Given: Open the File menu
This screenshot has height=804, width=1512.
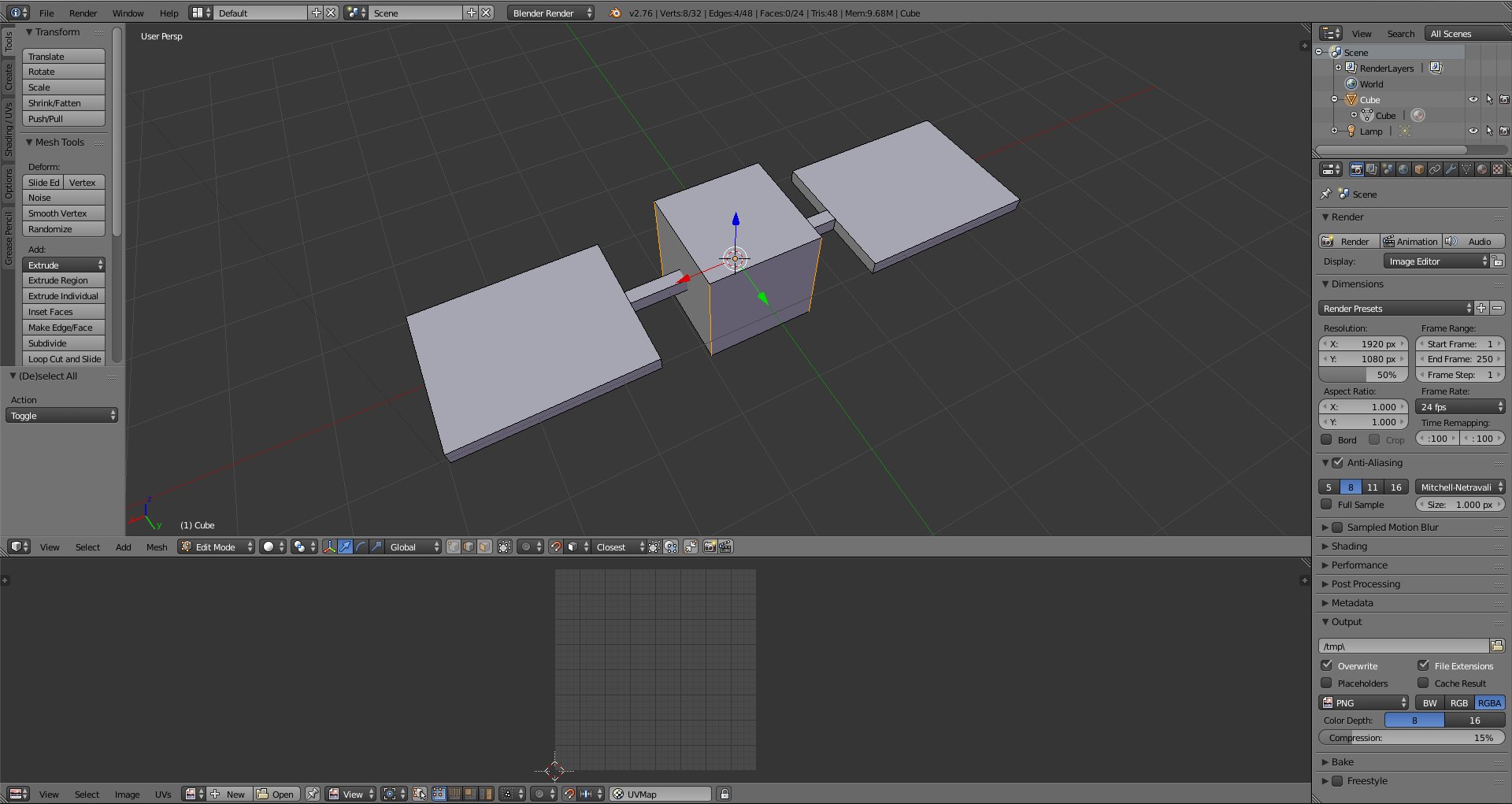Looking at the screenshot, I should 46,13.
